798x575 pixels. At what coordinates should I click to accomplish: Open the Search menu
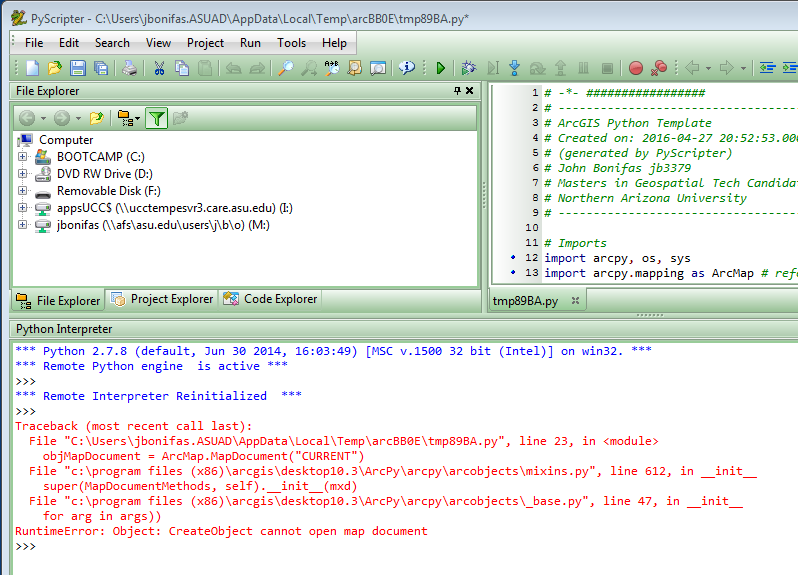pyautogui.click(x=112, y=43)
